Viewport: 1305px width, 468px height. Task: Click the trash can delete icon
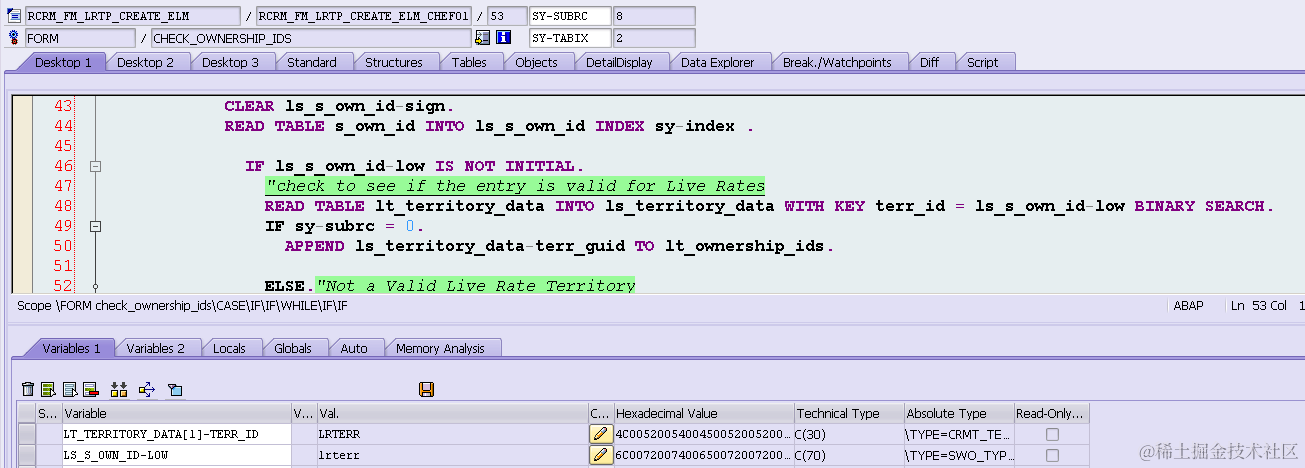[x=28, y=389]
